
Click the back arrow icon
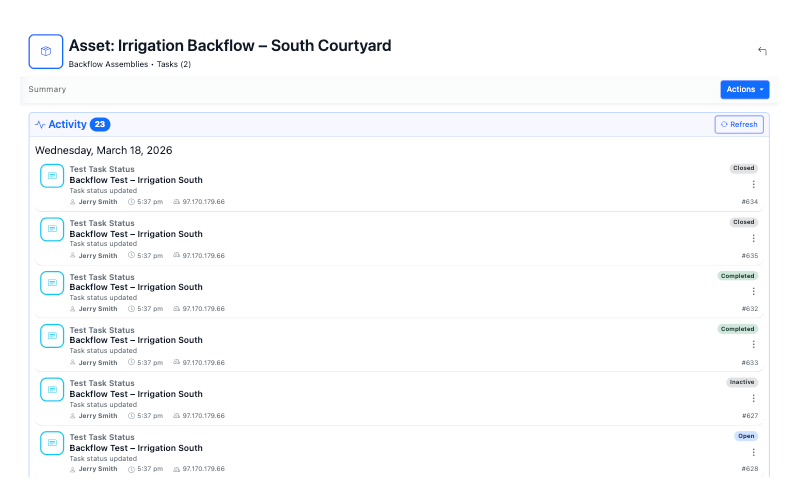(762, 51)
